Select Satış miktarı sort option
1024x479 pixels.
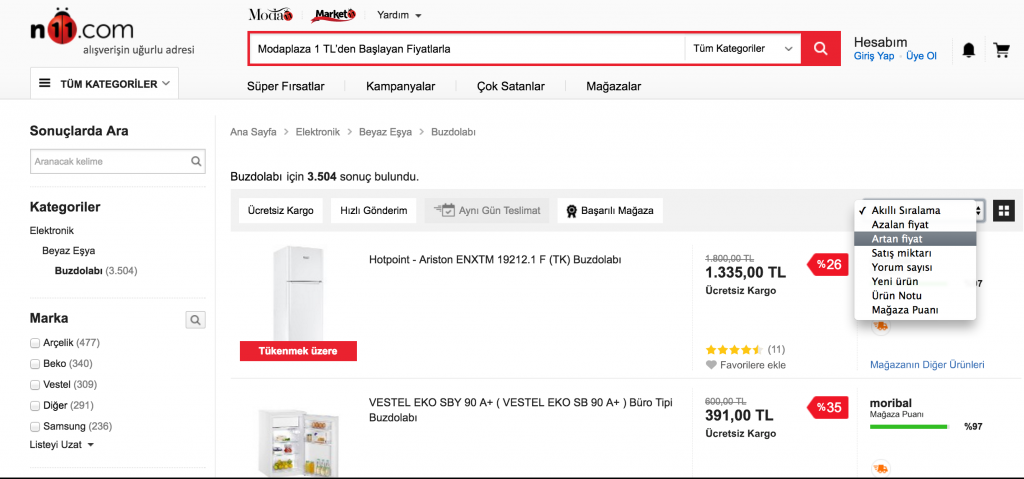915,253
